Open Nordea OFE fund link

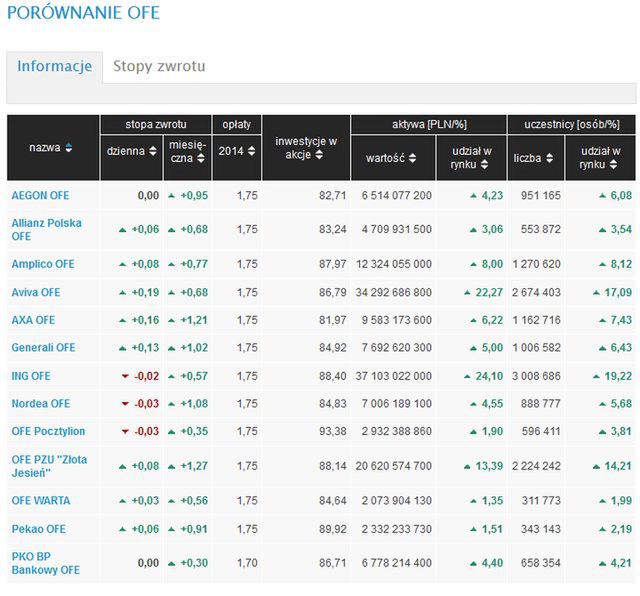[41, 404]
